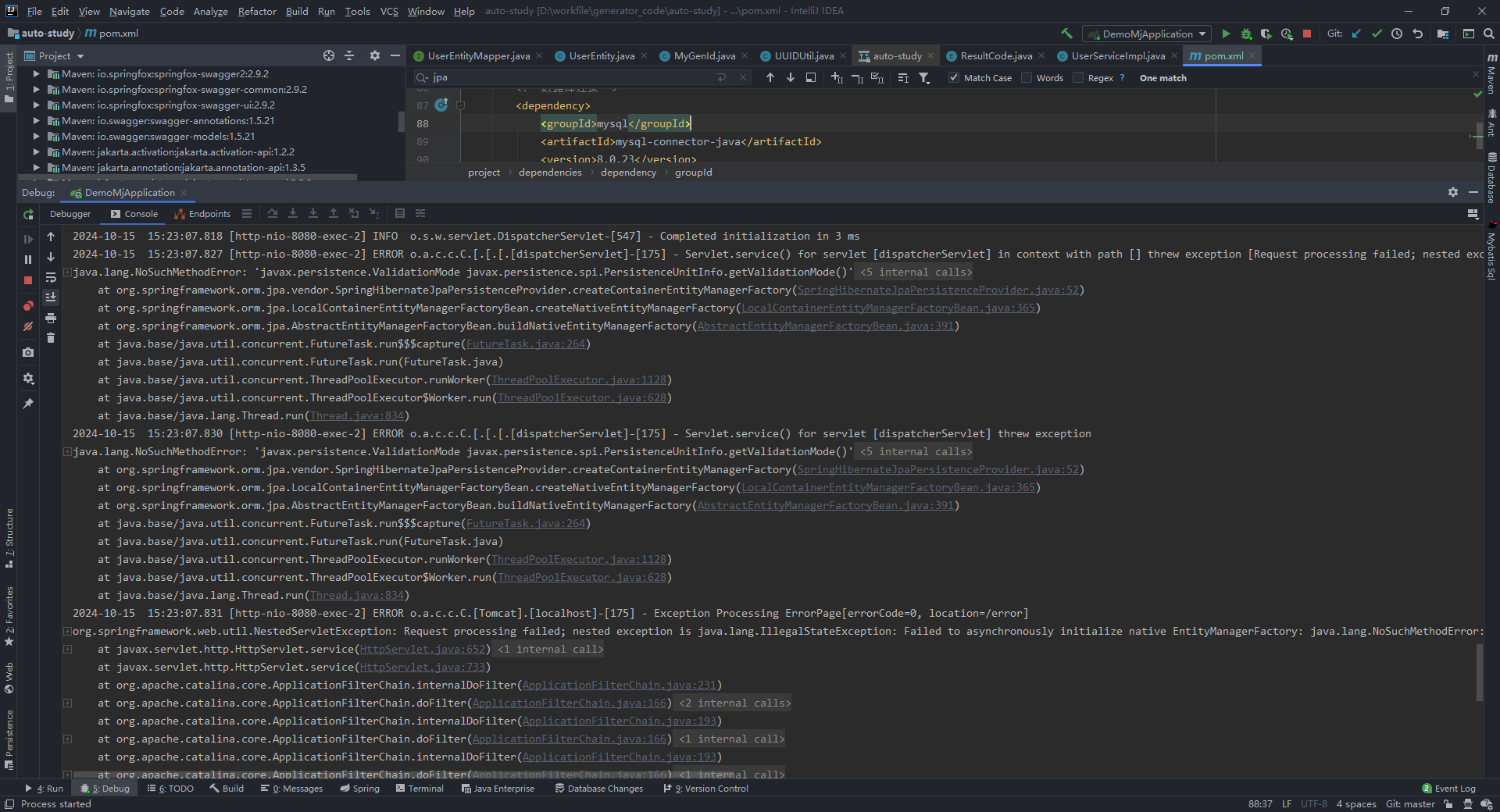This screenshot has width=1500, height=812.
Task: Open the Terminal tool window button
Action: pos(420,789)
